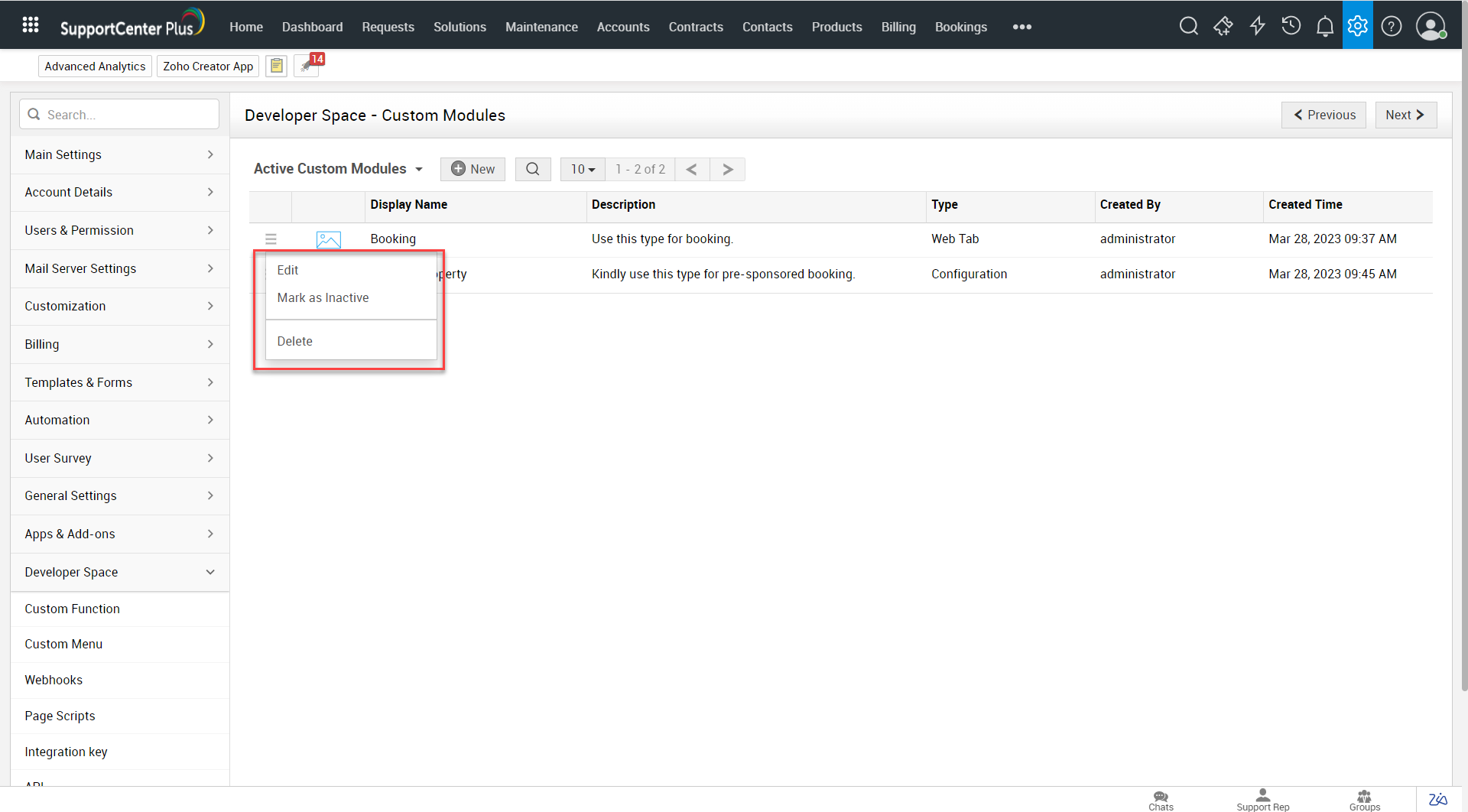
Task: Click the hamburger icon beside Booking row
Action: pos(271,239)
